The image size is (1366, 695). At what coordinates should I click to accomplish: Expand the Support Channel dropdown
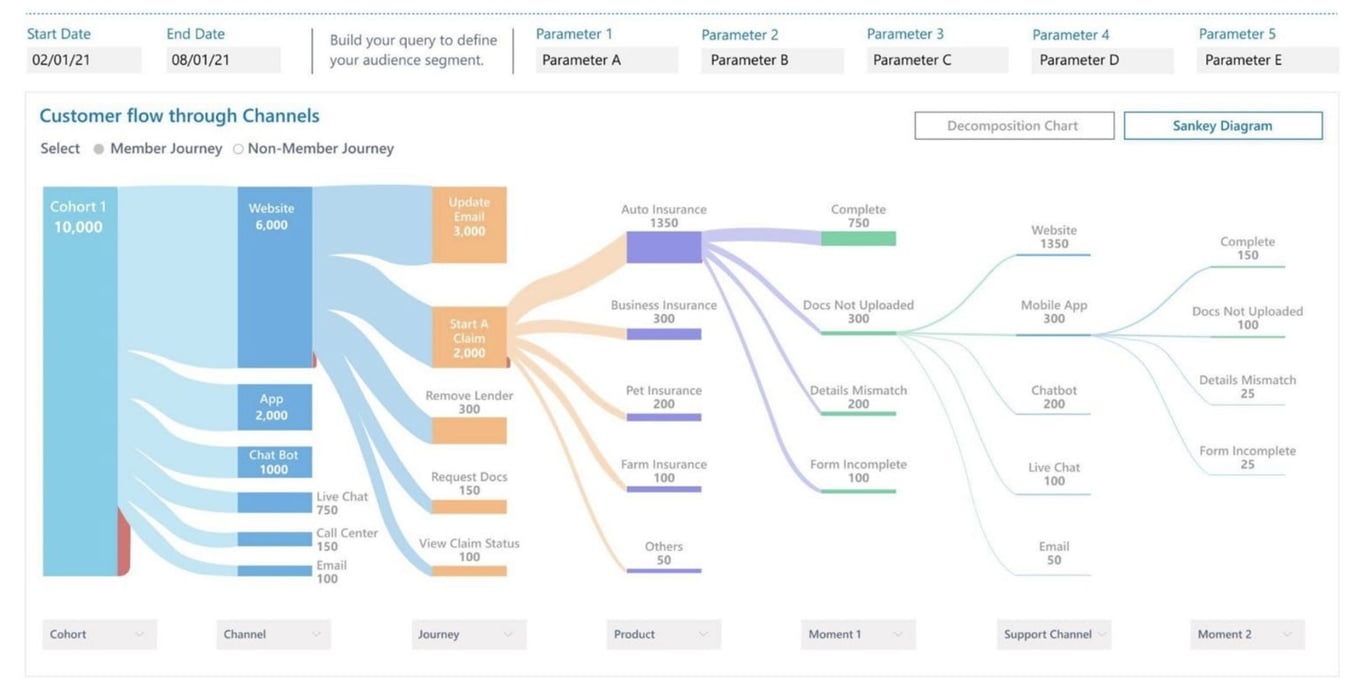point(1052,634)
